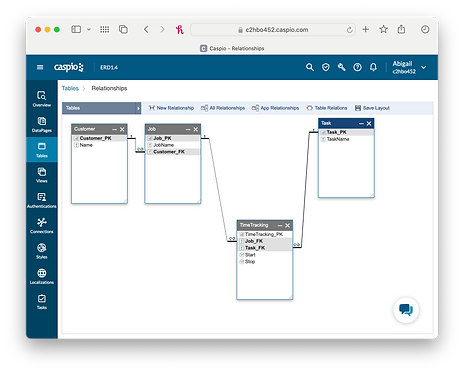Show All Relationships
This screenshot has width=464, height=373.
coord(223,108)
